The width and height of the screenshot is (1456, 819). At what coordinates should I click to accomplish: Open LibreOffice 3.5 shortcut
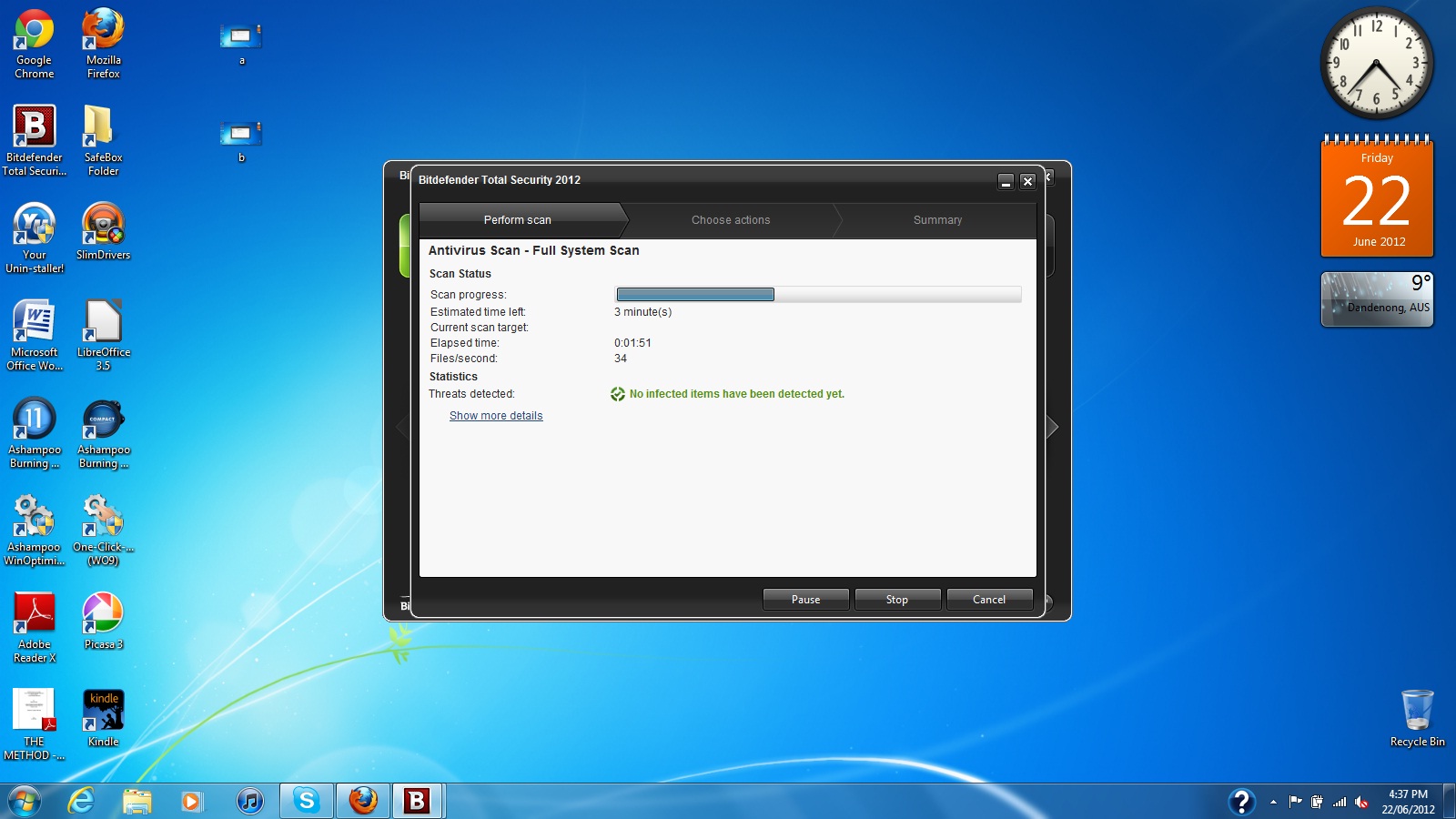[x=103, y=335]
